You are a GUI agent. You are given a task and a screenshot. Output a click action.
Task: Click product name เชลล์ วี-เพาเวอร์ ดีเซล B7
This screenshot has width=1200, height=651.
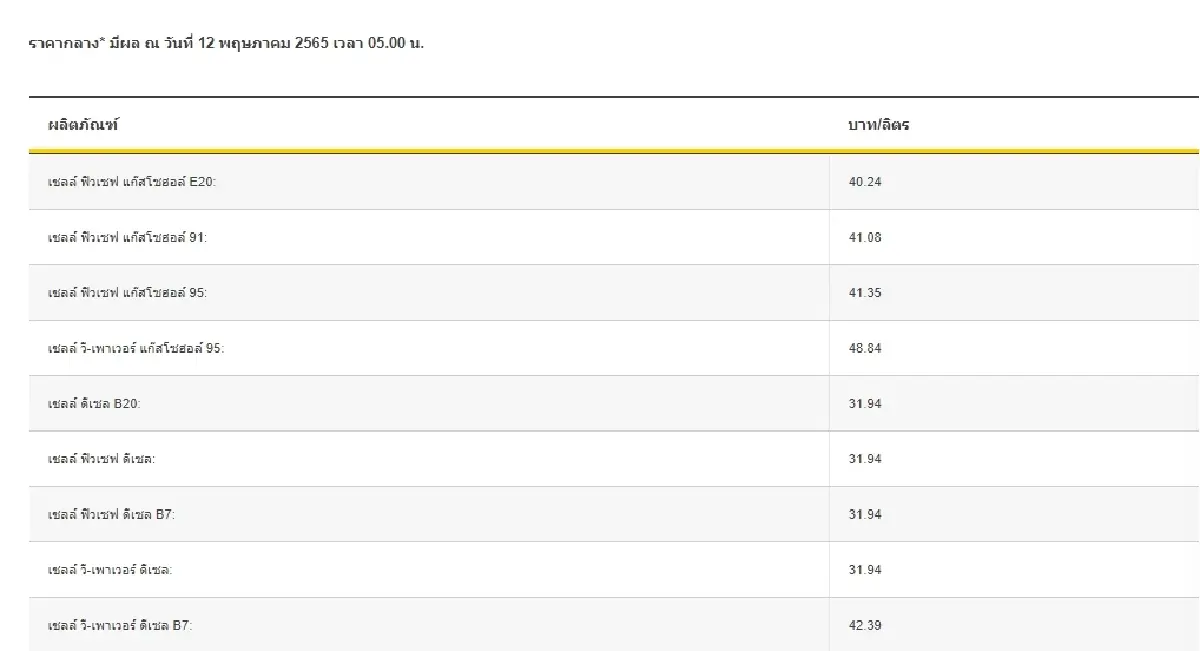point(120,625)
